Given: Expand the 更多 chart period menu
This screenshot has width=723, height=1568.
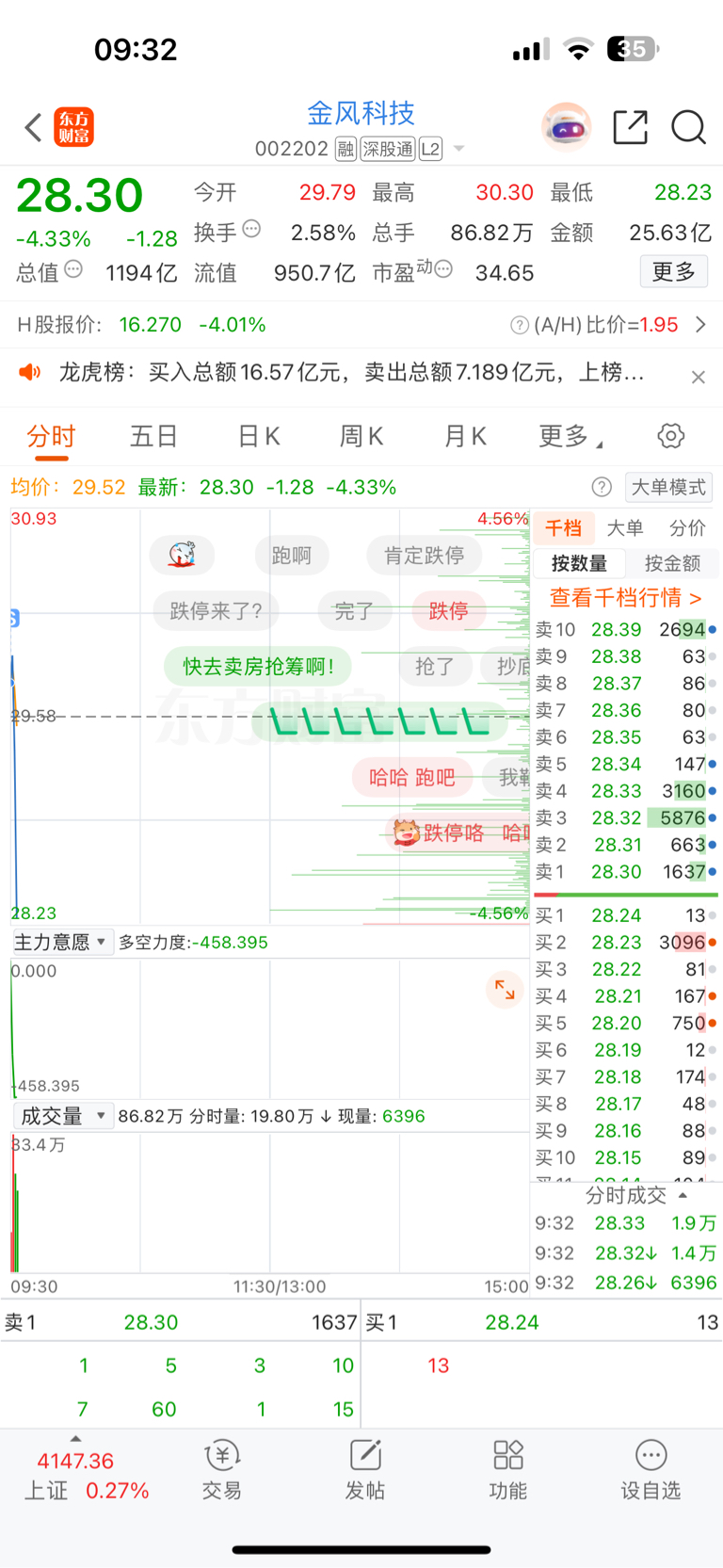Looking at the screenshot, I should click(x=570, y=437).
